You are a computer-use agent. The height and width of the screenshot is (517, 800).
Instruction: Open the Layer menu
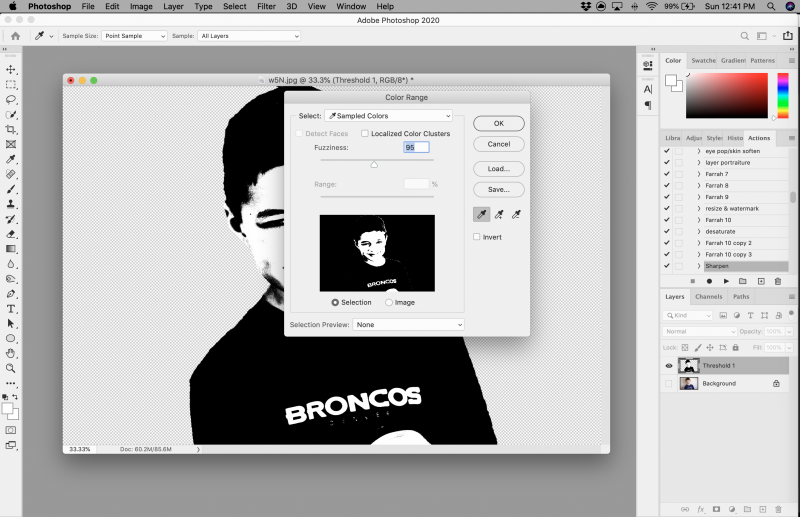tap(173, 6)
